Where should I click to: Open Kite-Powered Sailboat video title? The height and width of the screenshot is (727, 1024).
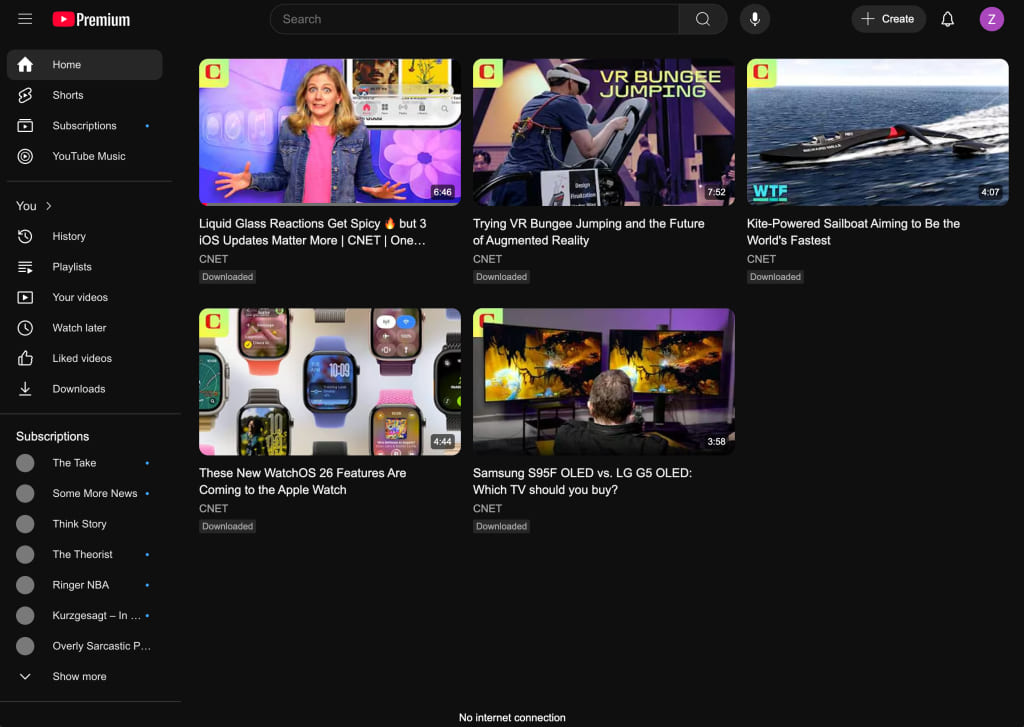point(853,232)
